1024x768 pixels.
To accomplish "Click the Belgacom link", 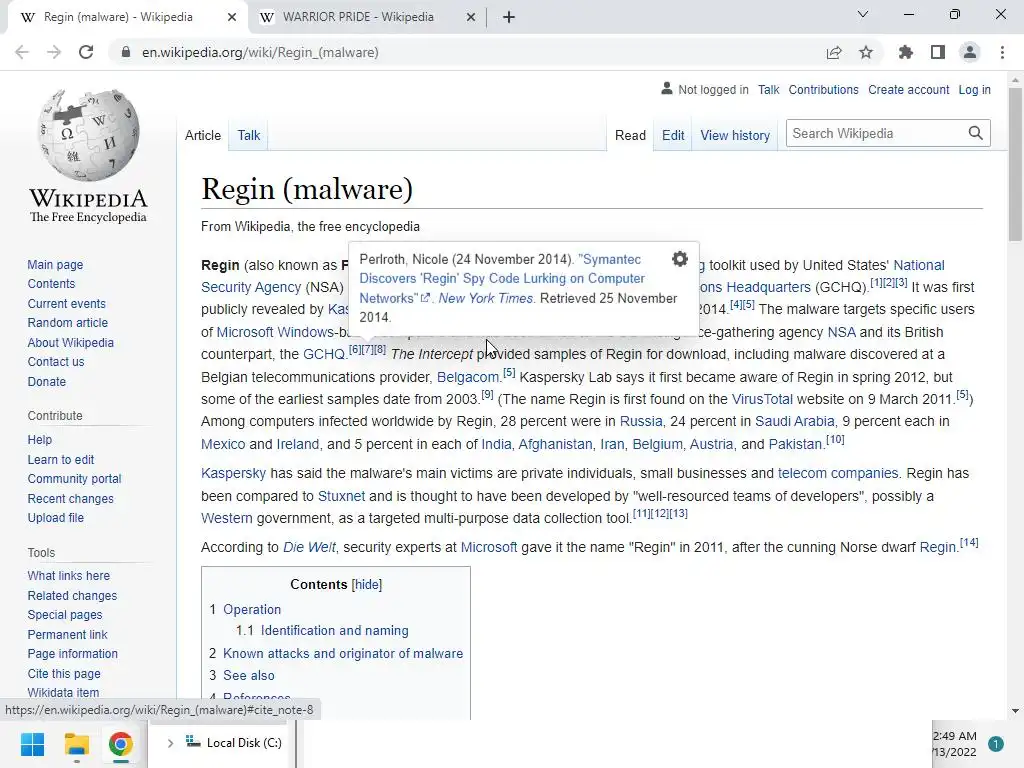I will coord(468,377).
